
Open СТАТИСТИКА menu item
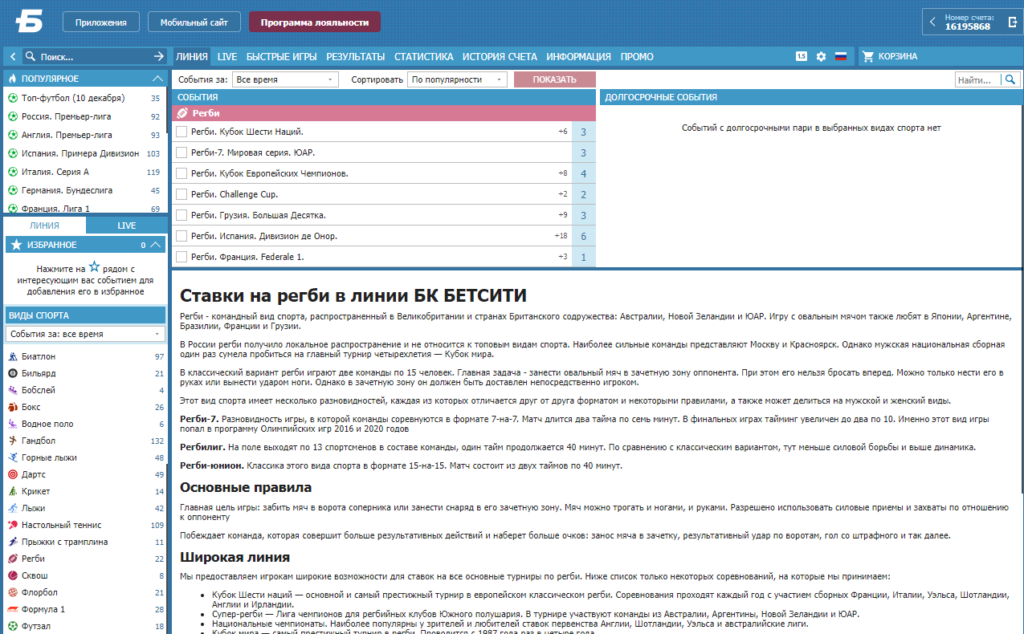tap(424, 57)
